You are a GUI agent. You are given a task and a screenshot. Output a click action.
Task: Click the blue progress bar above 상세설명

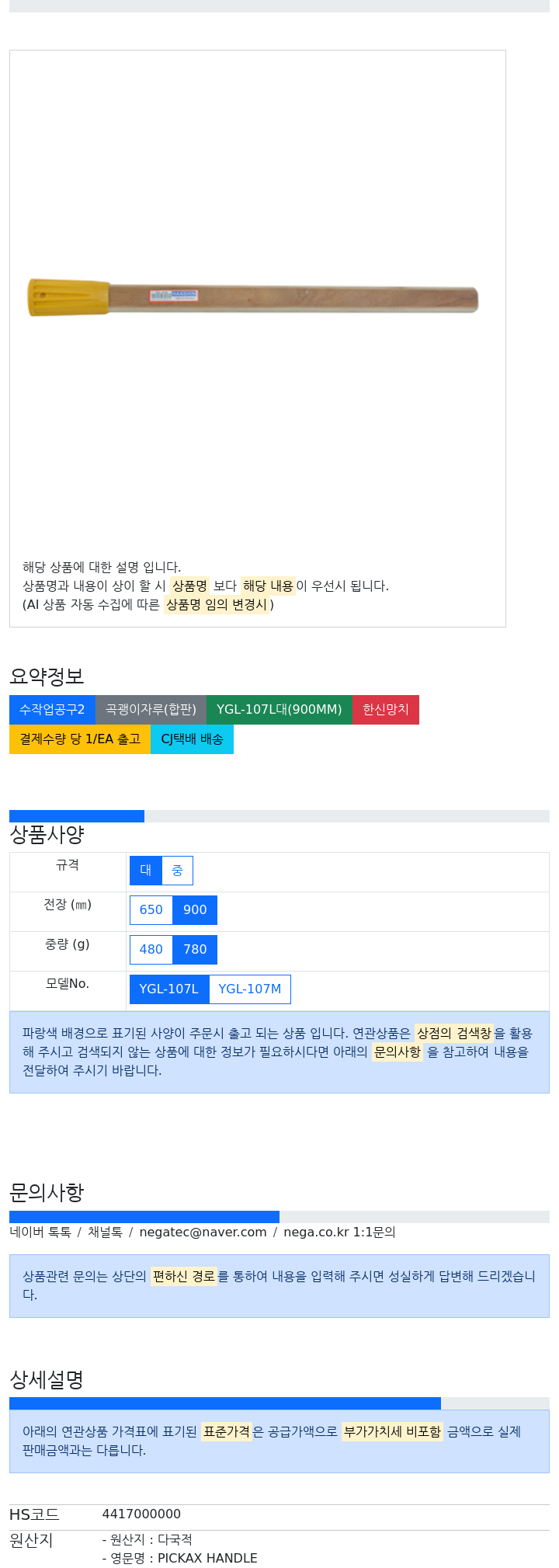pos(225,1403)
